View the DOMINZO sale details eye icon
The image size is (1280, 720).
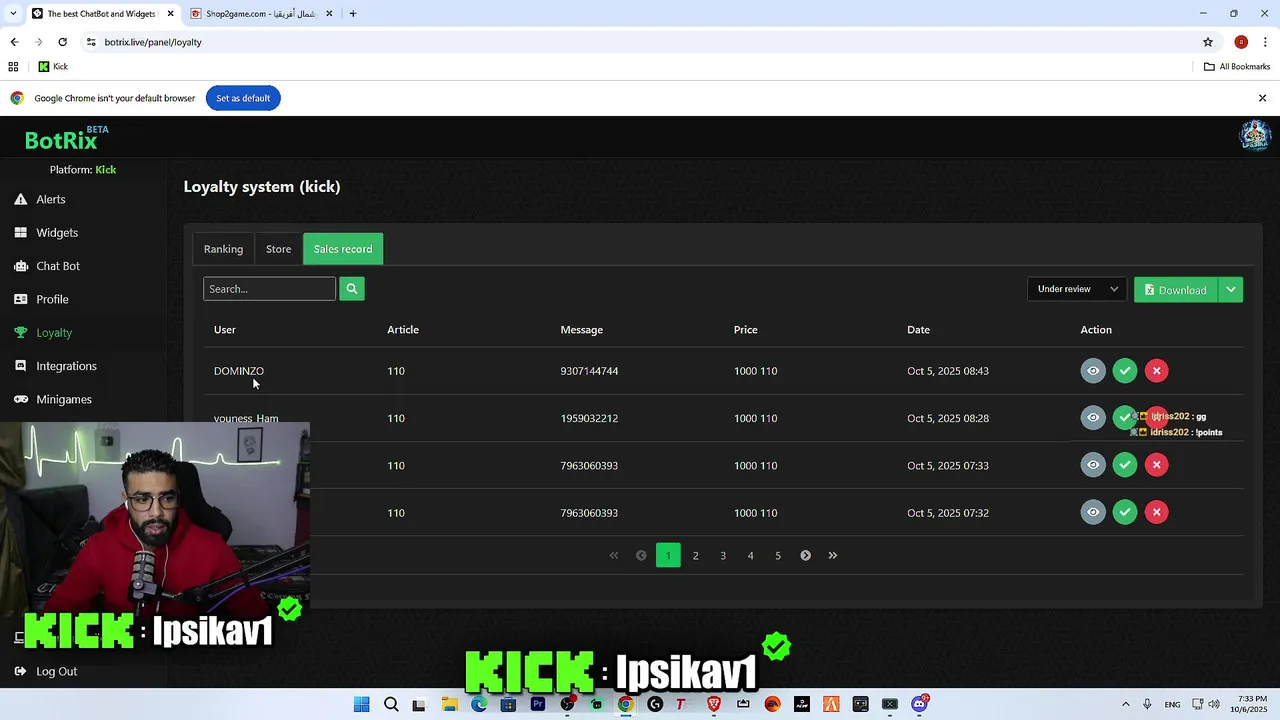(x=1093, y=371)
